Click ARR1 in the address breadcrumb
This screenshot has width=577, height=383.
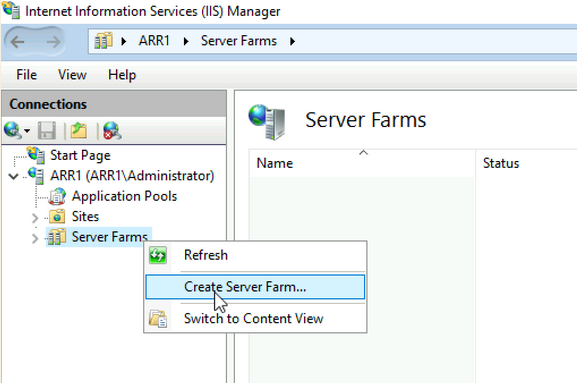(154, 41)
